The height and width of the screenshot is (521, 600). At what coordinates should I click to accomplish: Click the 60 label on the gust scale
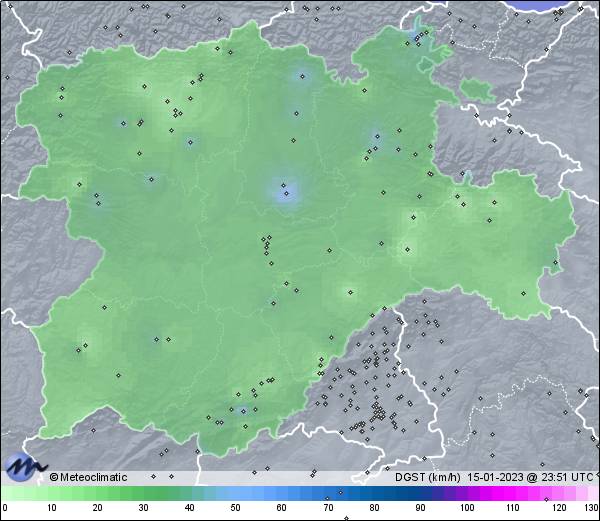282,508
